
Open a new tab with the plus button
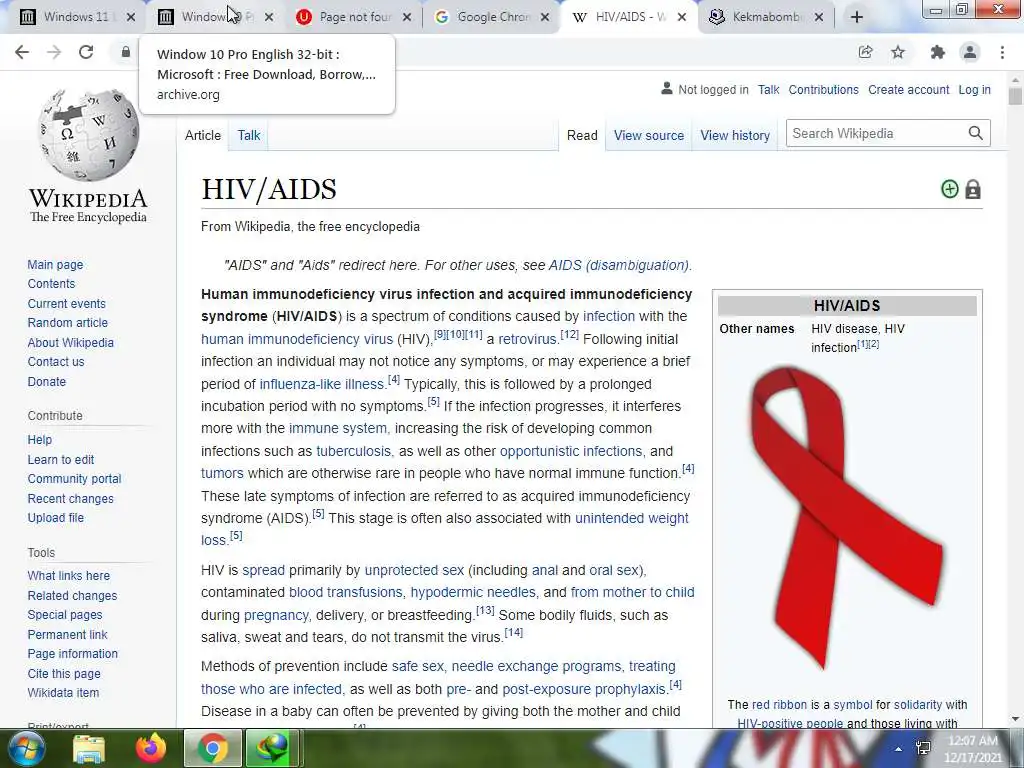coord(857,17)
